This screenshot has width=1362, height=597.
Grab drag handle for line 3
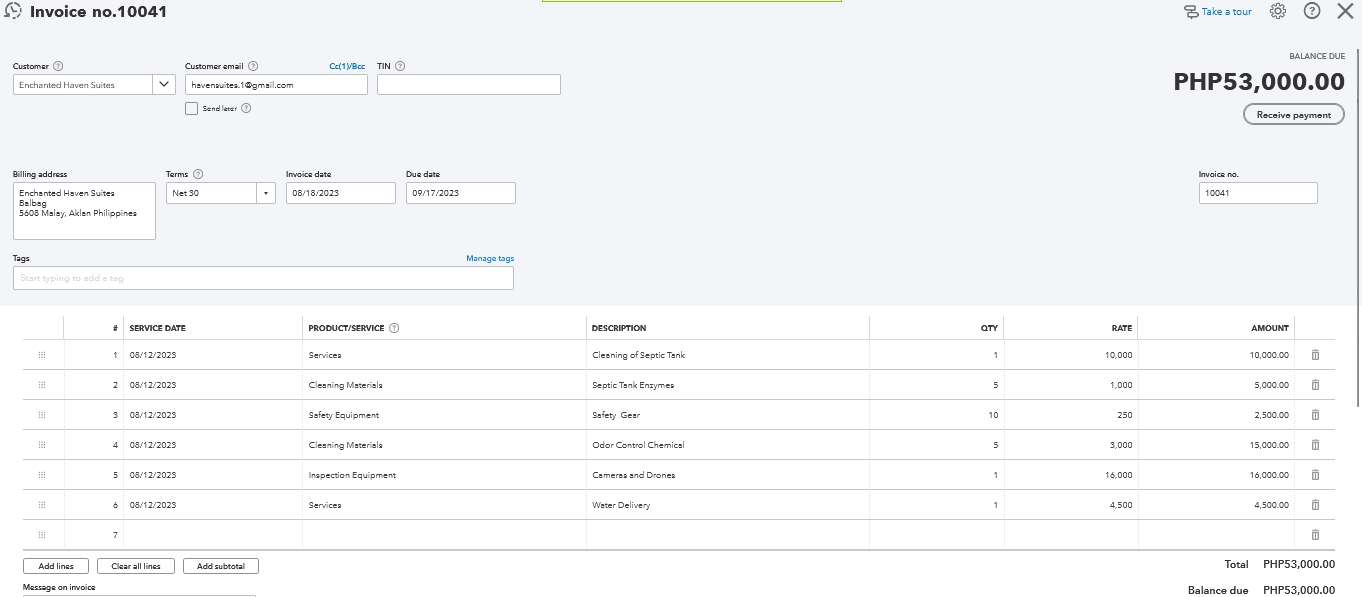click(42, 415)
